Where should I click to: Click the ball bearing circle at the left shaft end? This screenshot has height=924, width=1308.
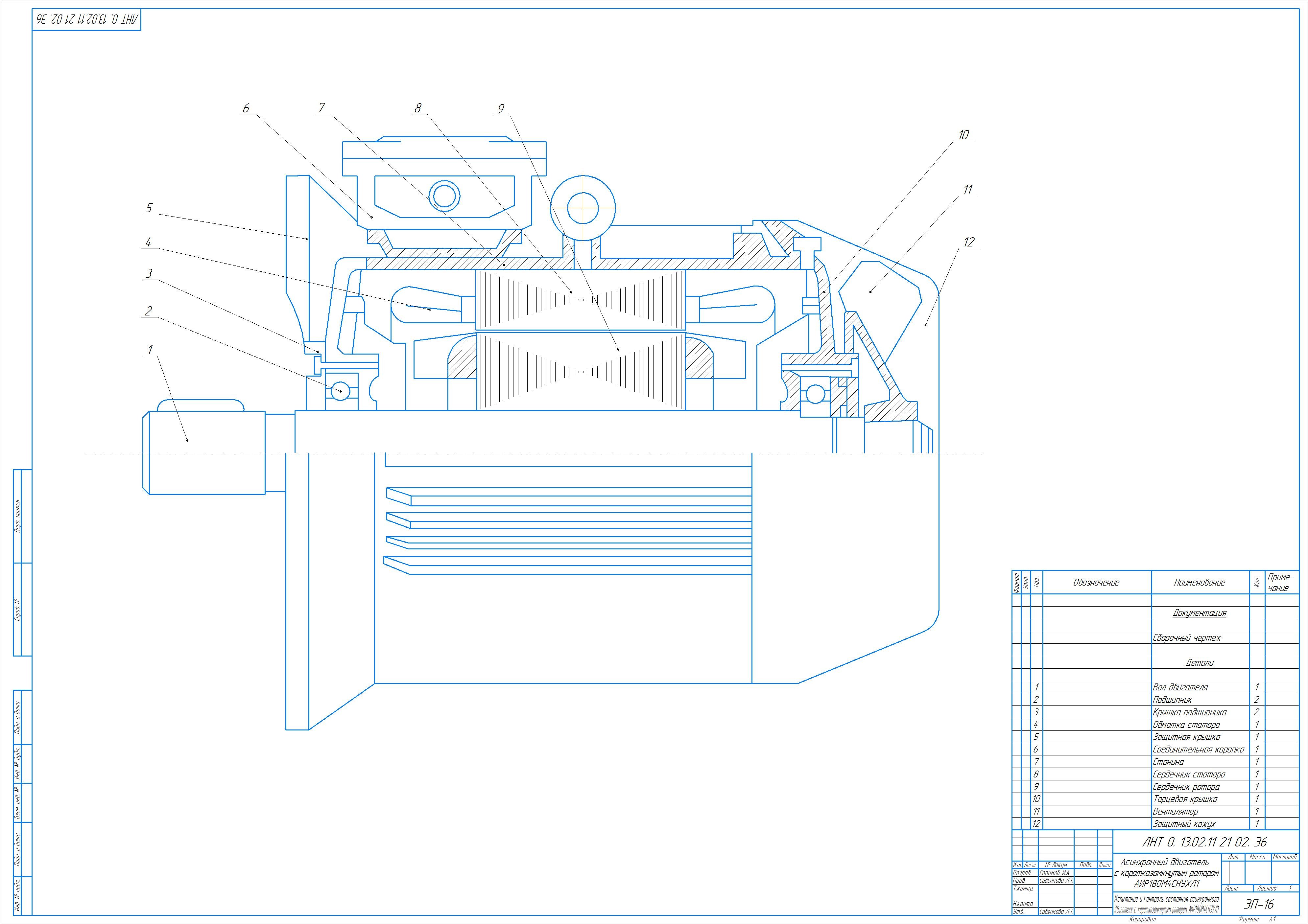340,391
